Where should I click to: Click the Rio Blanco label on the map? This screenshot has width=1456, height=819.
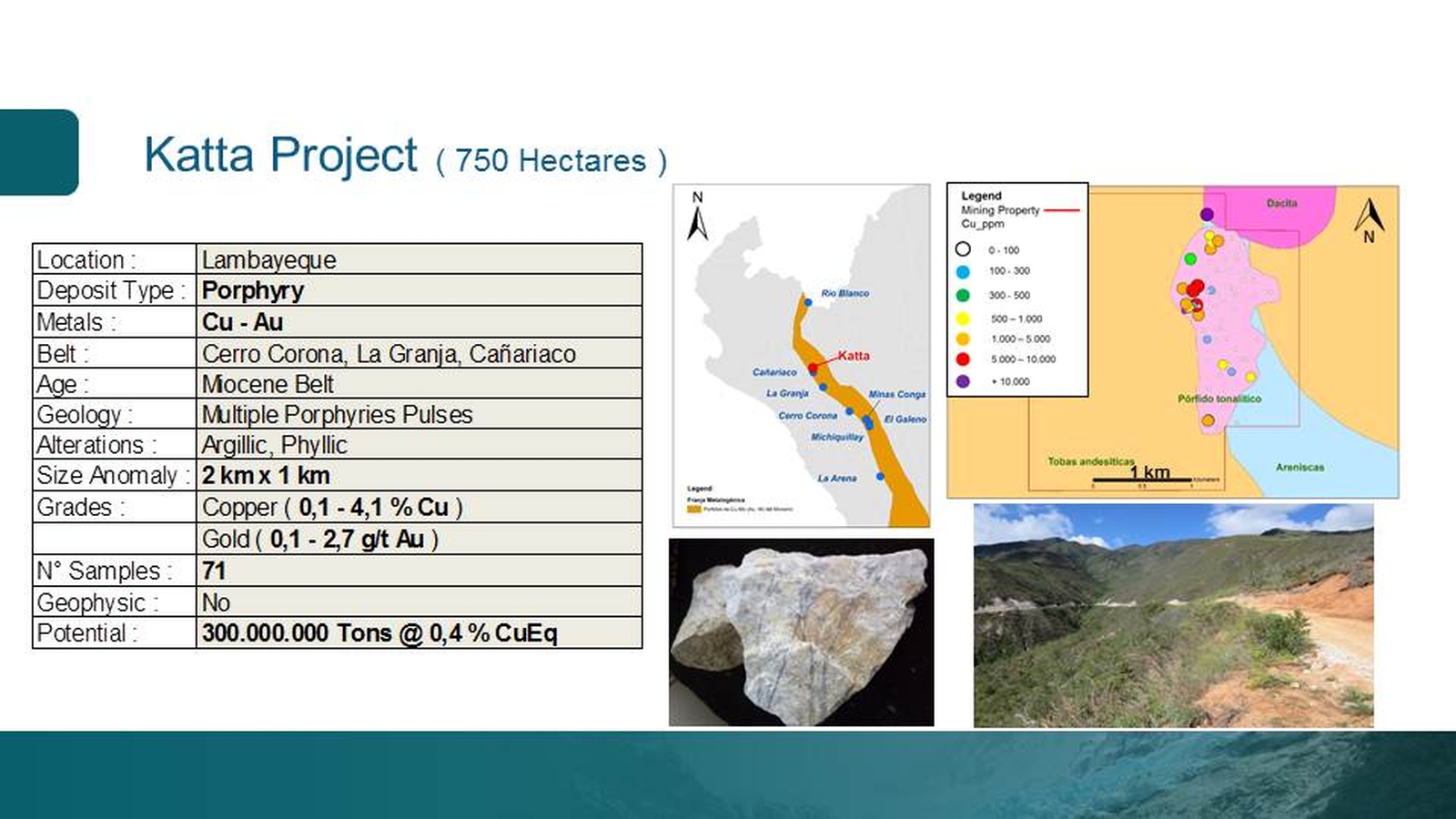click(844, 293)
